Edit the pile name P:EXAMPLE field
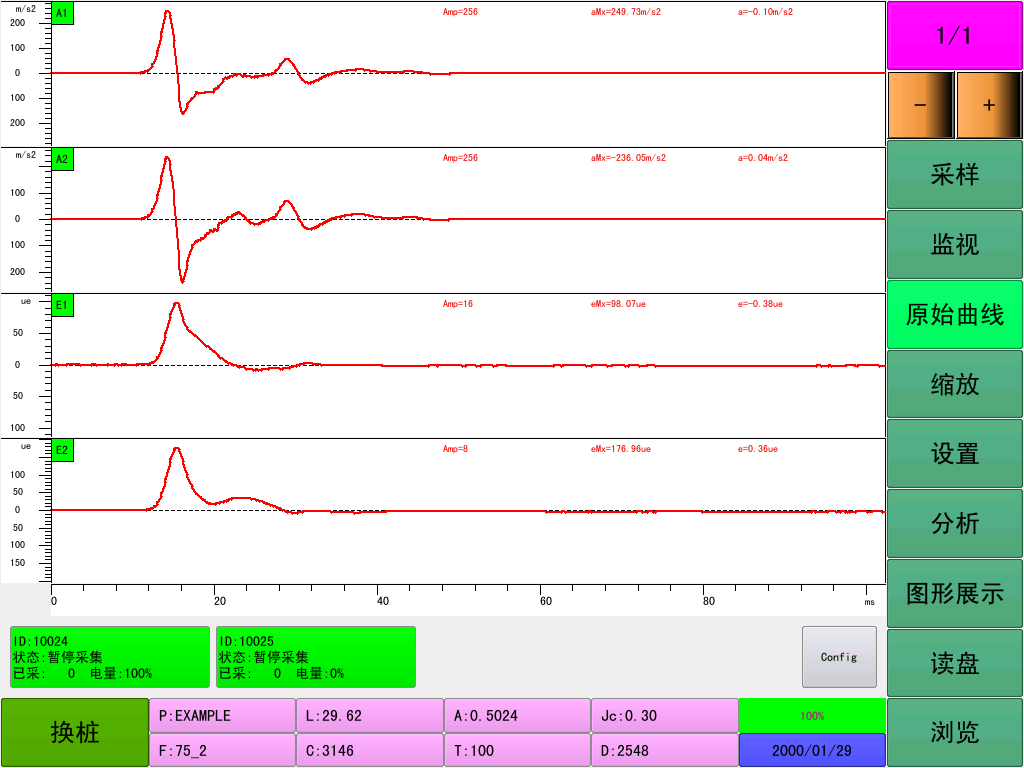This screenshot has height=768, width=1024. pyautogui.click(x=222, y=716)
